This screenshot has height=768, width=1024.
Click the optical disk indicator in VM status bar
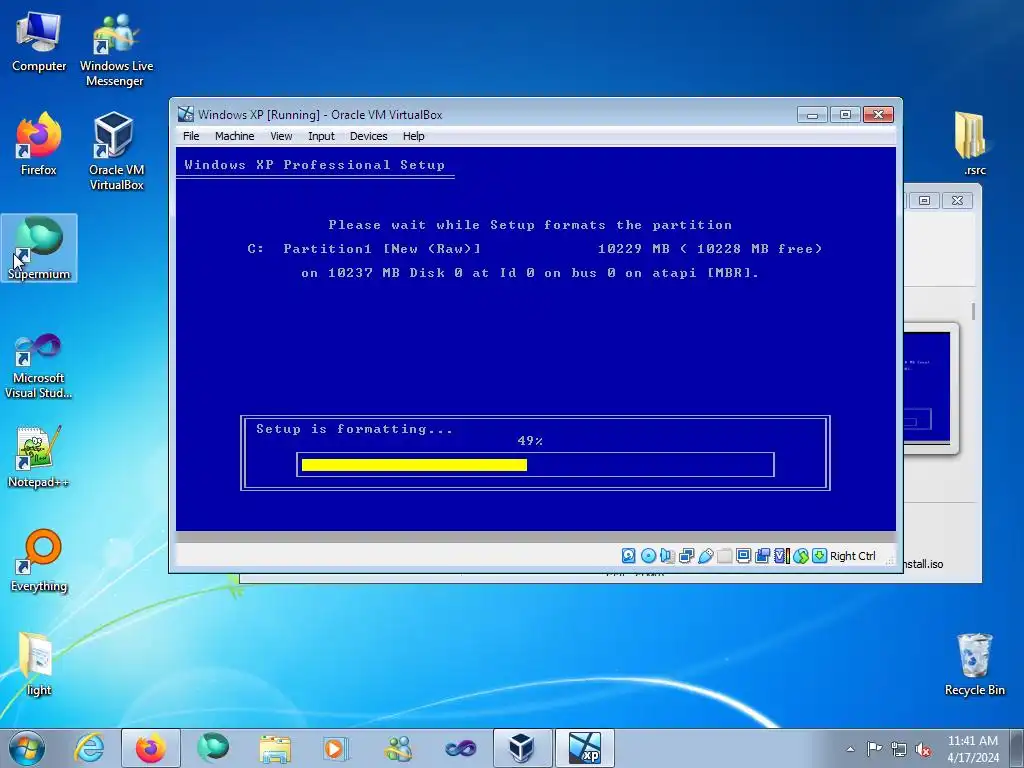[648, 556]
